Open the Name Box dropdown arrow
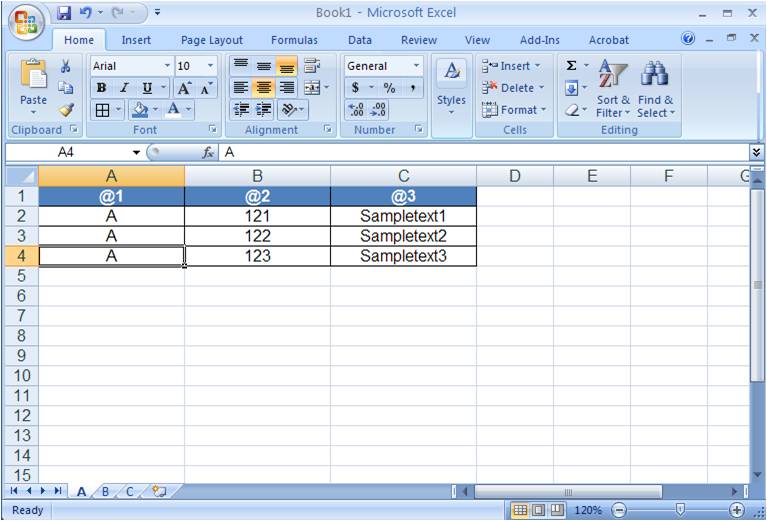Image resolution: width=767 pixels, height=521 pixels. [x=136, y=153]
